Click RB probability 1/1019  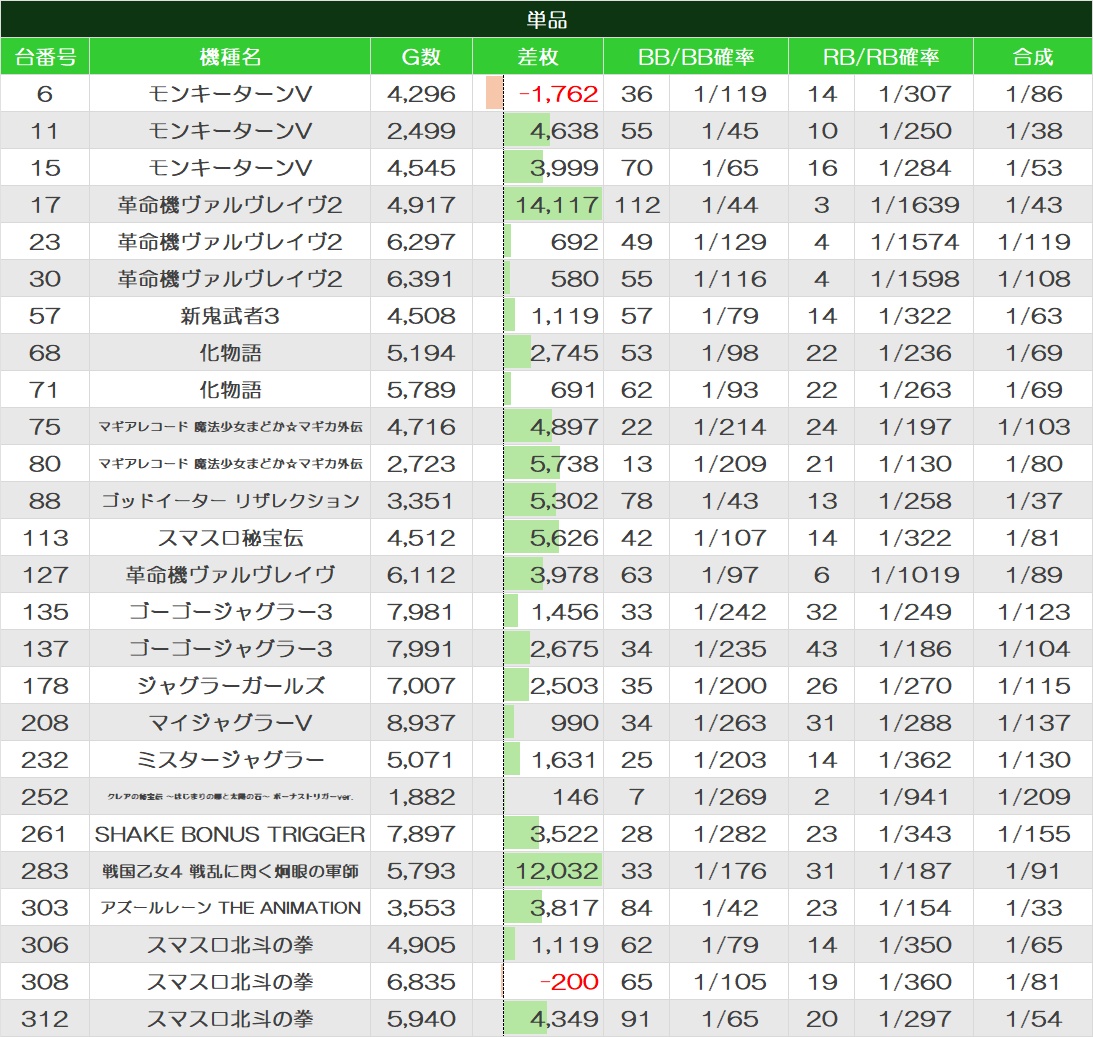coord(915,574)
